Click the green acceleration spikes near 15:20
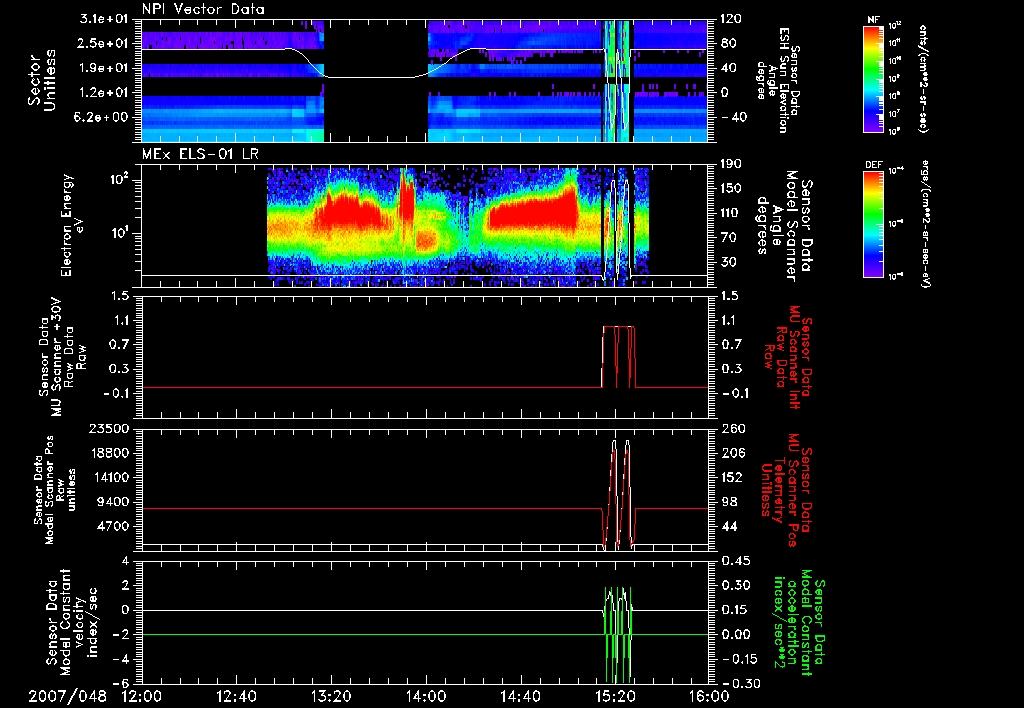 pyautogui.click(x=618, y=634)
